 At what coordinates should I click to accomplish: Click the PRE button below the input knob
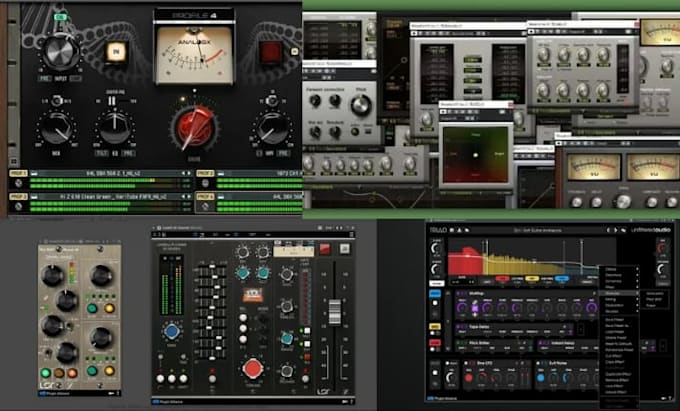45,79
